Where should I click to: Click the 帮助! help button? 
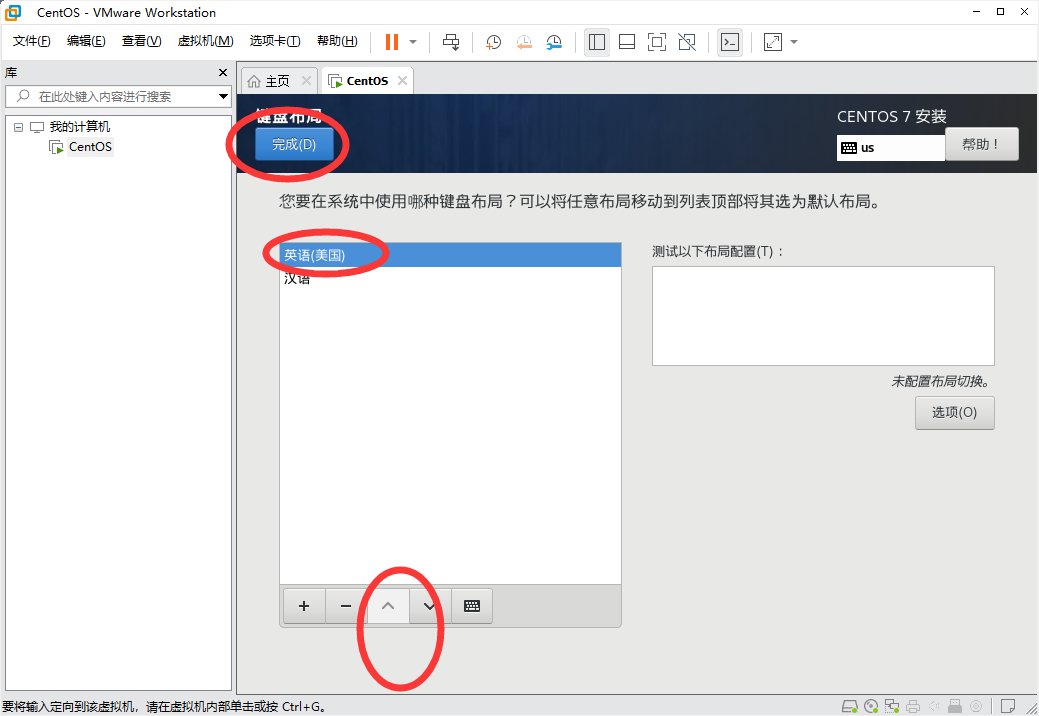coord(981,144)
